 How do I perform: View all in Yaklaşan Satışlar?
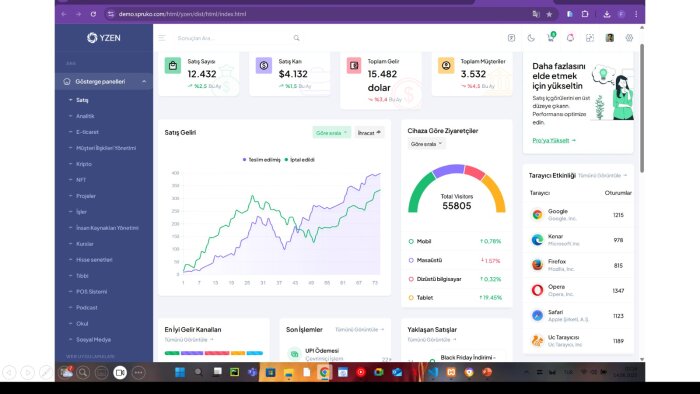point(431,340)
